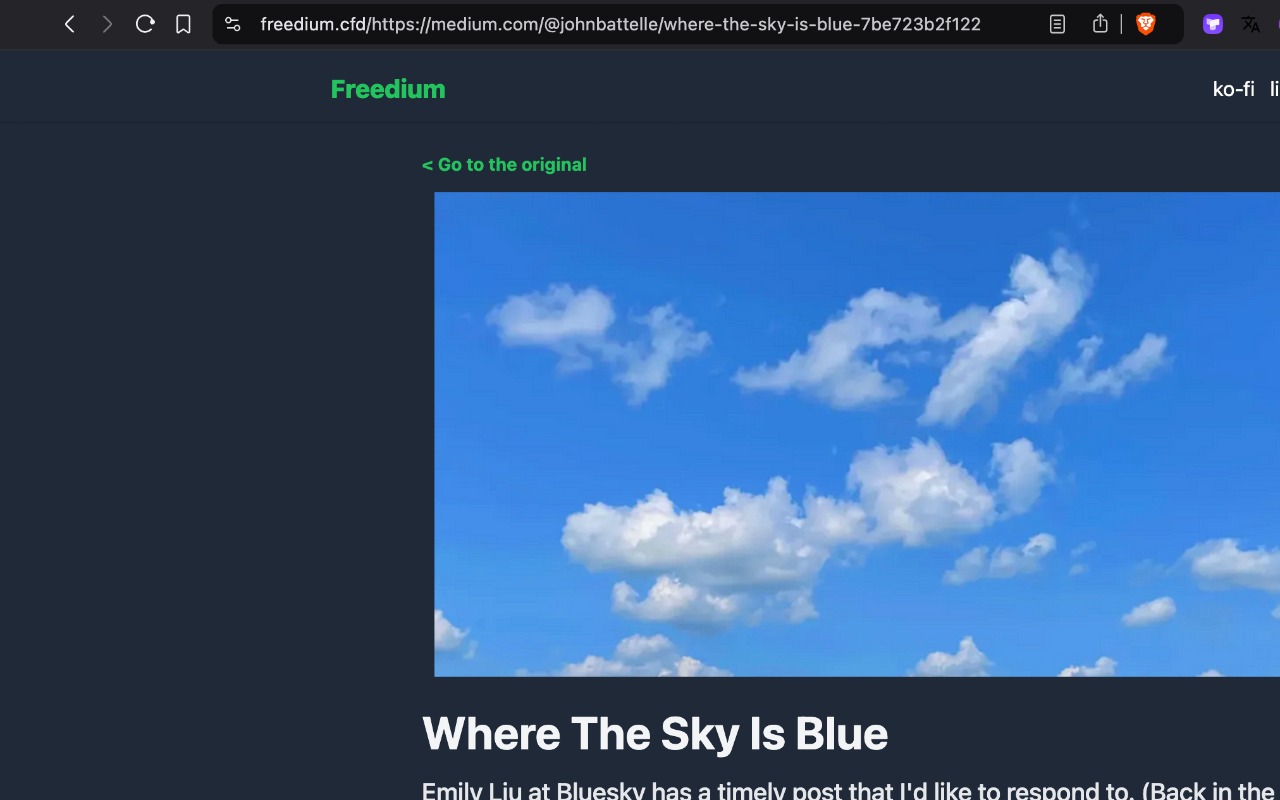Open the translate page icon

tap(1251, 24)
